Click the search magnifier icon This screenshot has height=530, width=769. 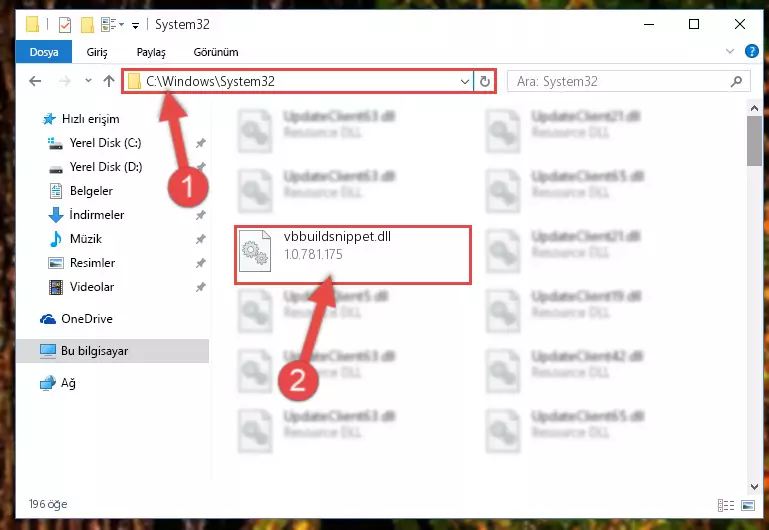pos(736,81)
